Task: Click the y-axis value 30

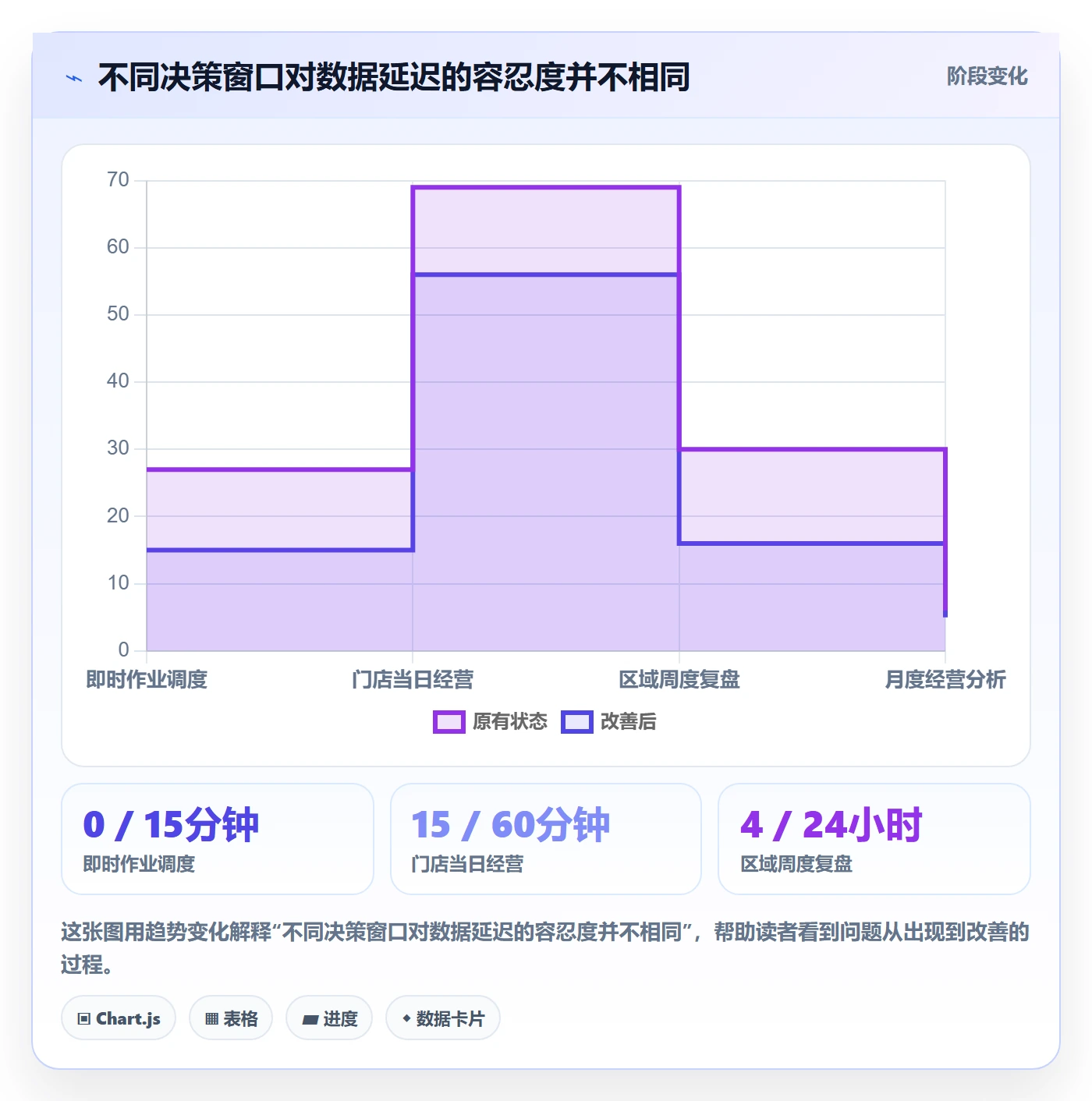Action: [118, 448]
